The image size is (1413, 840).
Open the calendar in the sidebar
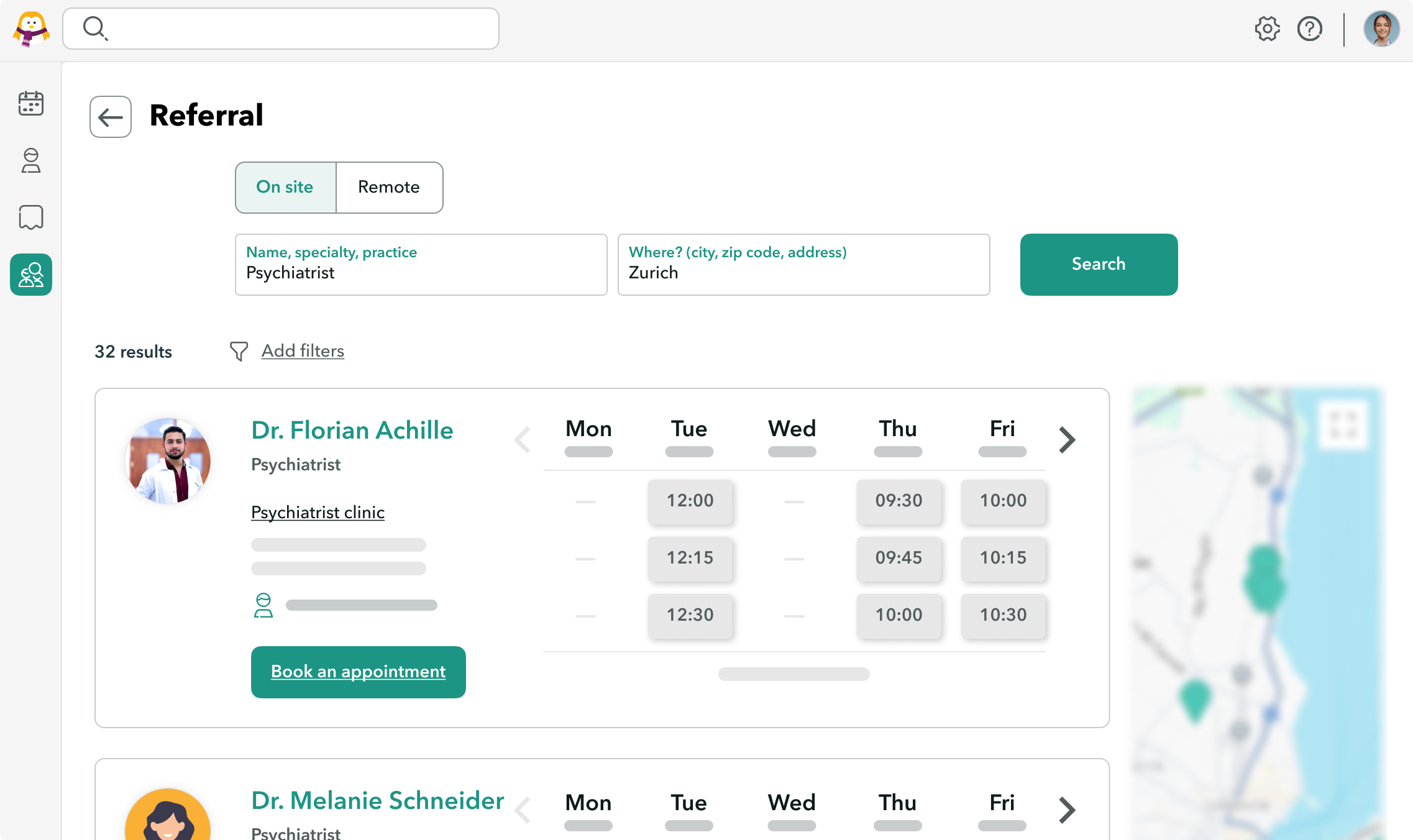tap(31, 103)
